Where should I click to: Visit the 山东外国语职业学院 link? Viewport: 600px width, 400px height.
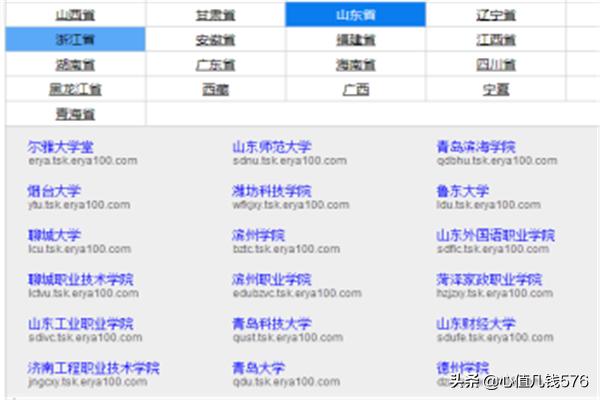(496, 235)
